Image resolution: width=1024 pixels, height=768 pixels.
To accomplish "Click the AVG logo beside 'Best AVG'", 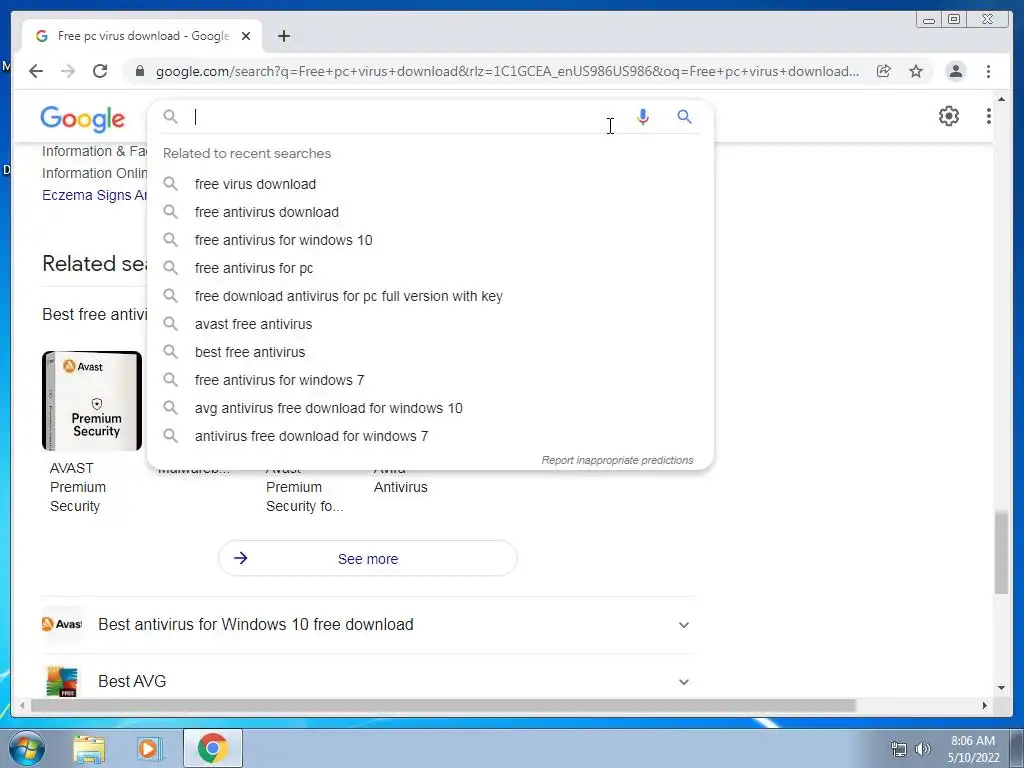I will tap(62, 682).
